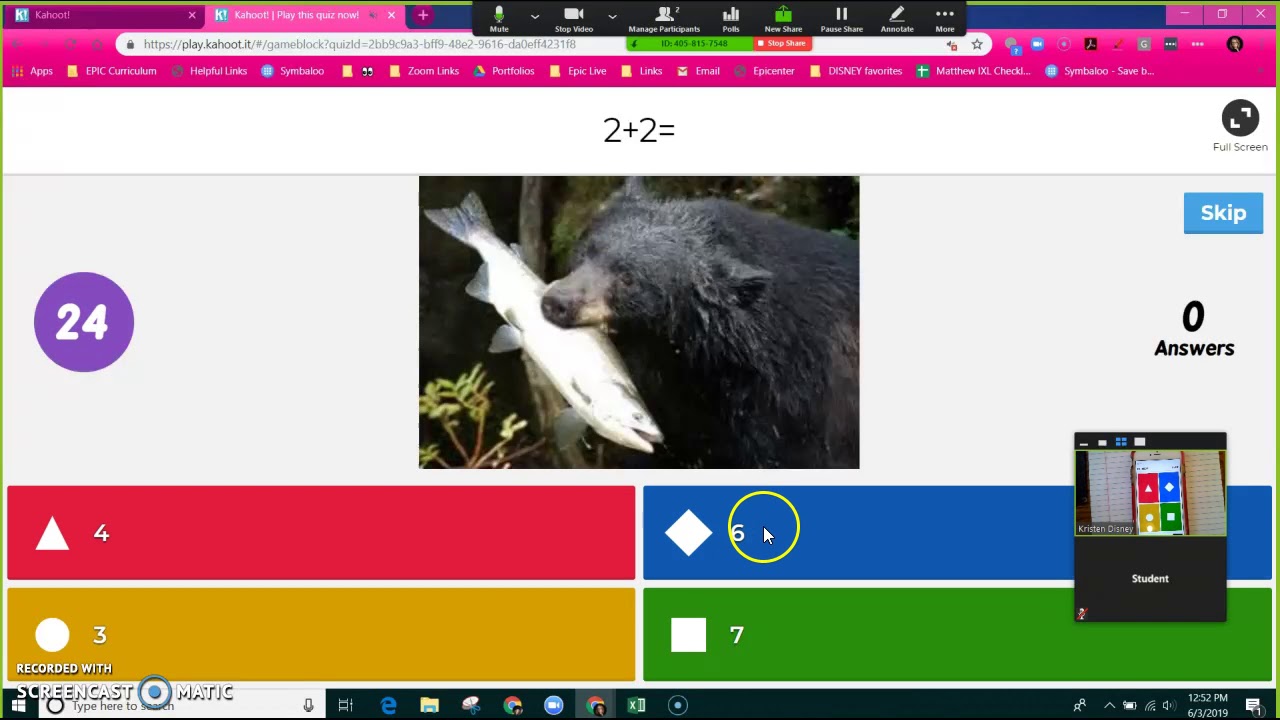Stop Video in the Zoom toolbar
The height and width of the screenshot is (720, 1280).
574,18
